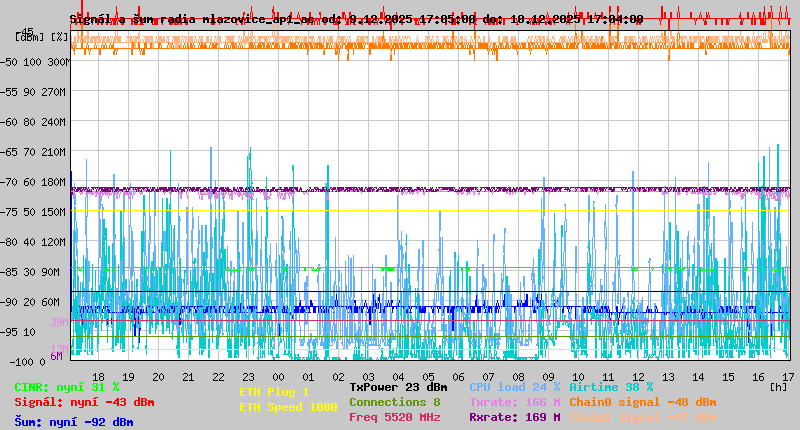Screen dimensions: 800x430
Task: Click hour label '02' on x-axis
Action: click(339, 377)
